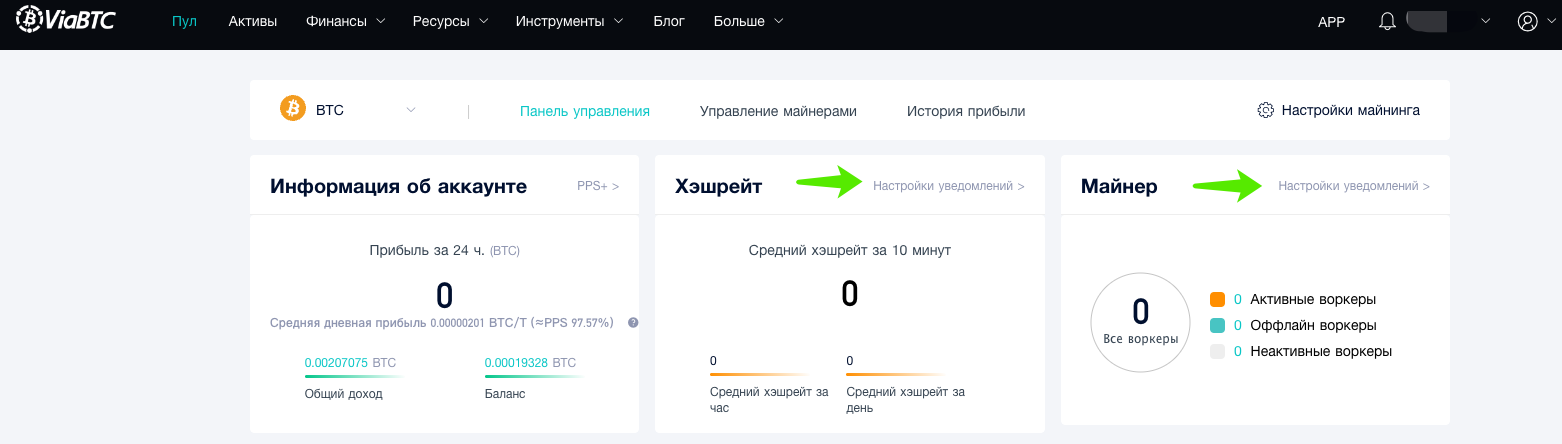
Task: Open the BTC coin selector dropdown
Action: coord(348,110)
